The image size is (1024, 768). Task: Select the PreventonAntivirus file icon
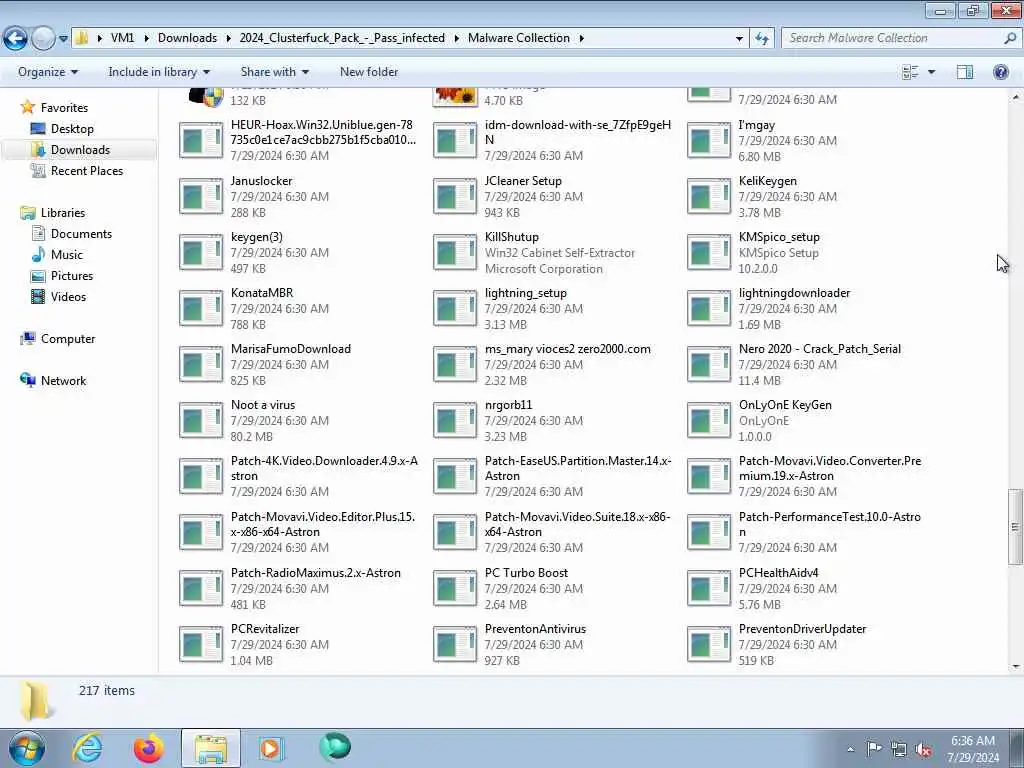(x=455, y=645)
